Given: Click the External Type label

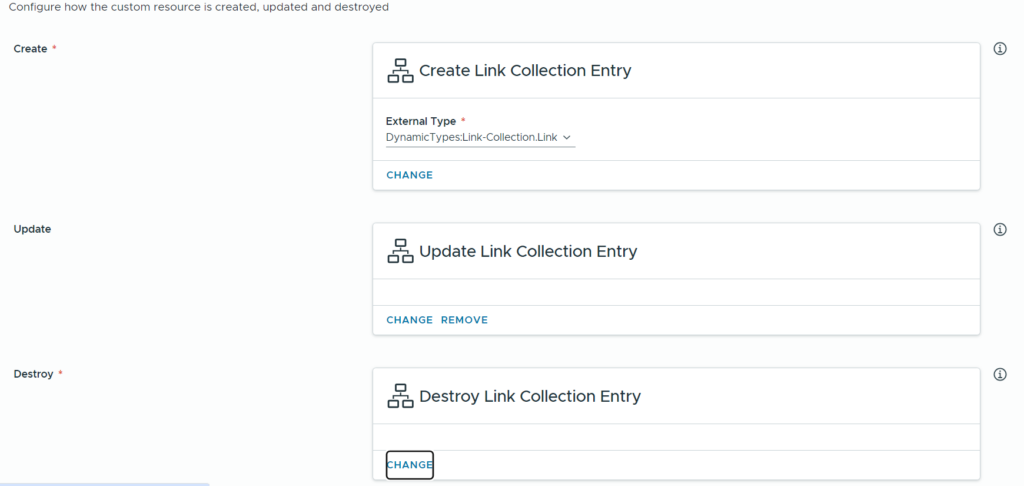Looking at the screenshot, I should [x=421, y=121].
